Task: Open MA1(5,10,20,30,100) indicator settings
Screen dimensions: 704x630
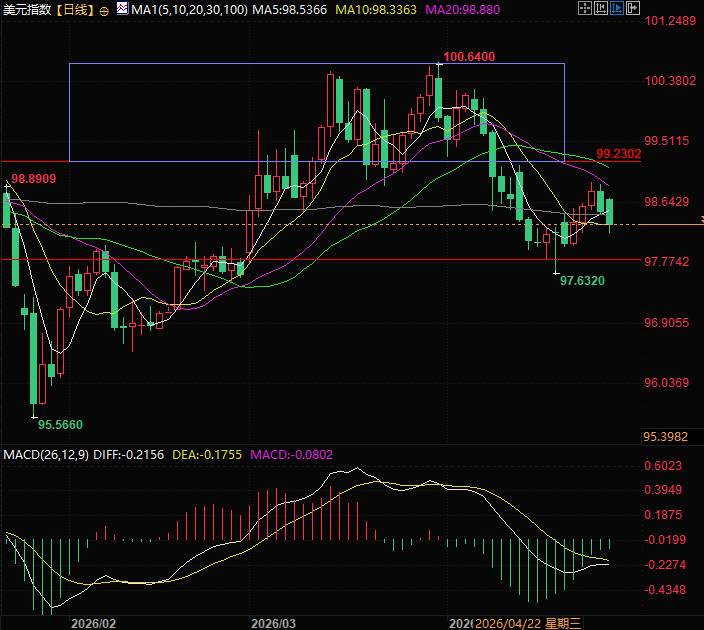Action: (190, 9)
